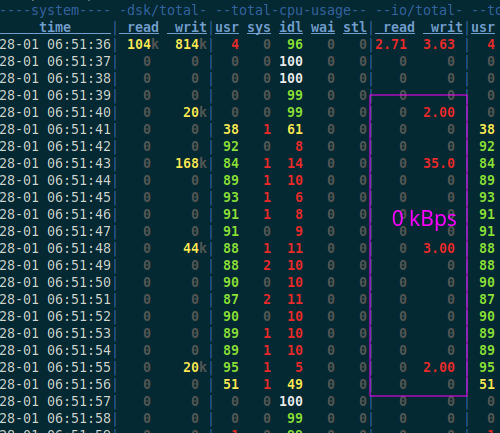
Task: Select 2.00 in the 06:51:55 row
Action: point(439,367)
